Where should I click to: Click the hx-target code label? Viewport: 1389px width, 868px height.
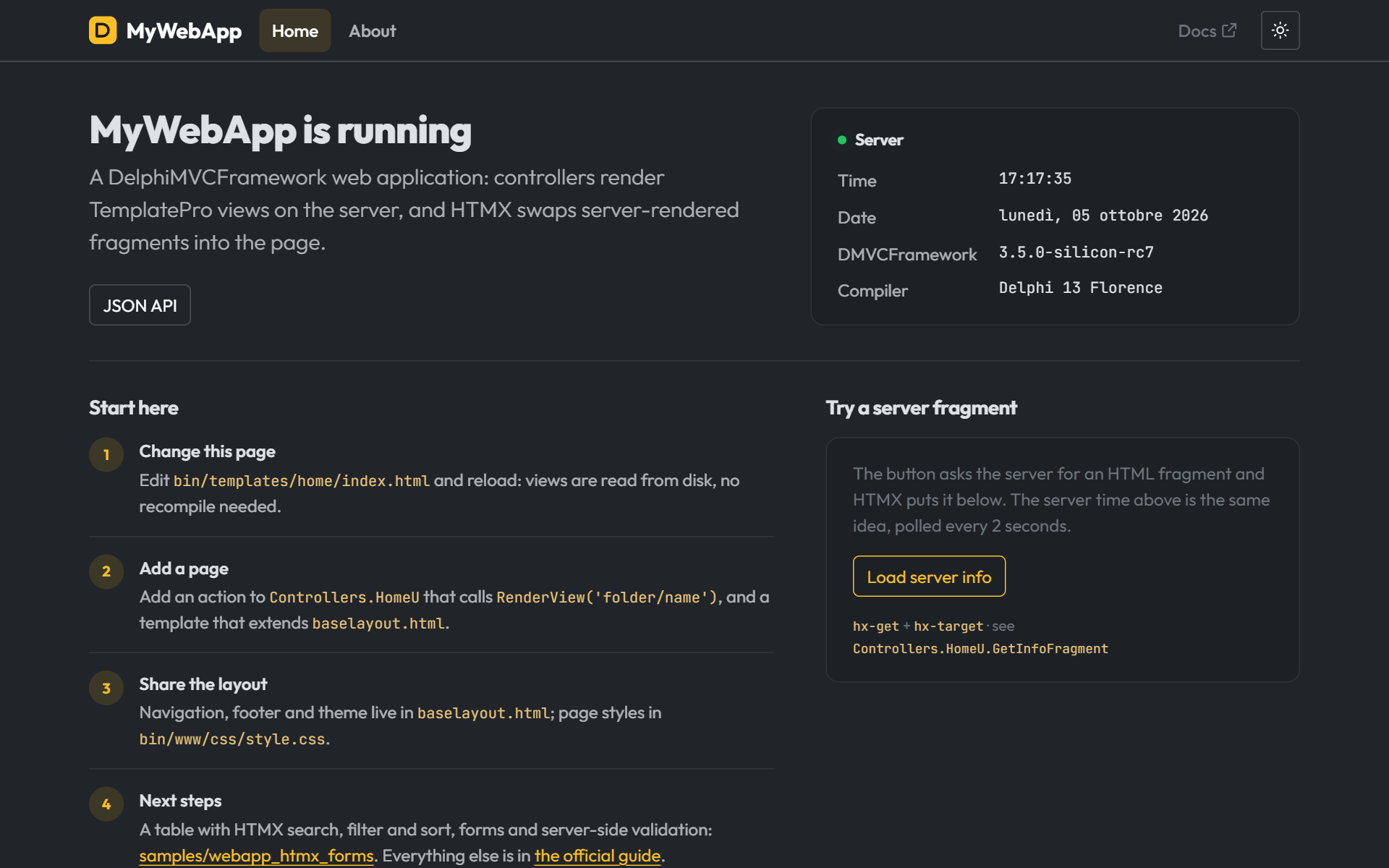click(948, 626)
